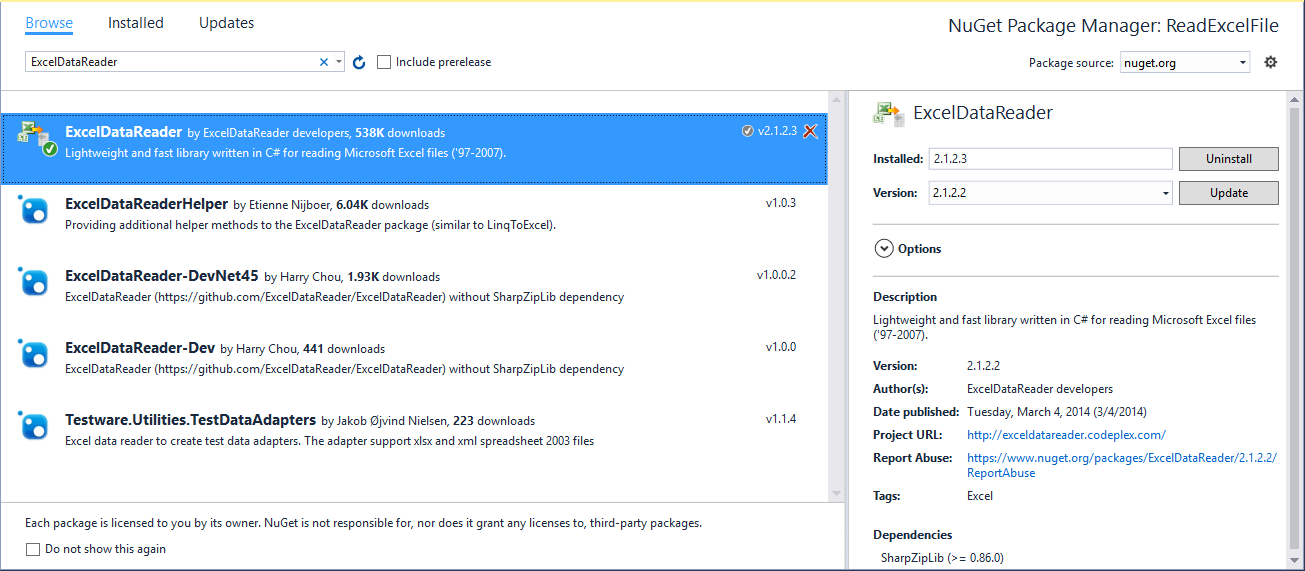This screenshot has width=1305, height=571.
Task: Click the package list vertical scrollbar
Action: click(x=836, y=295)
